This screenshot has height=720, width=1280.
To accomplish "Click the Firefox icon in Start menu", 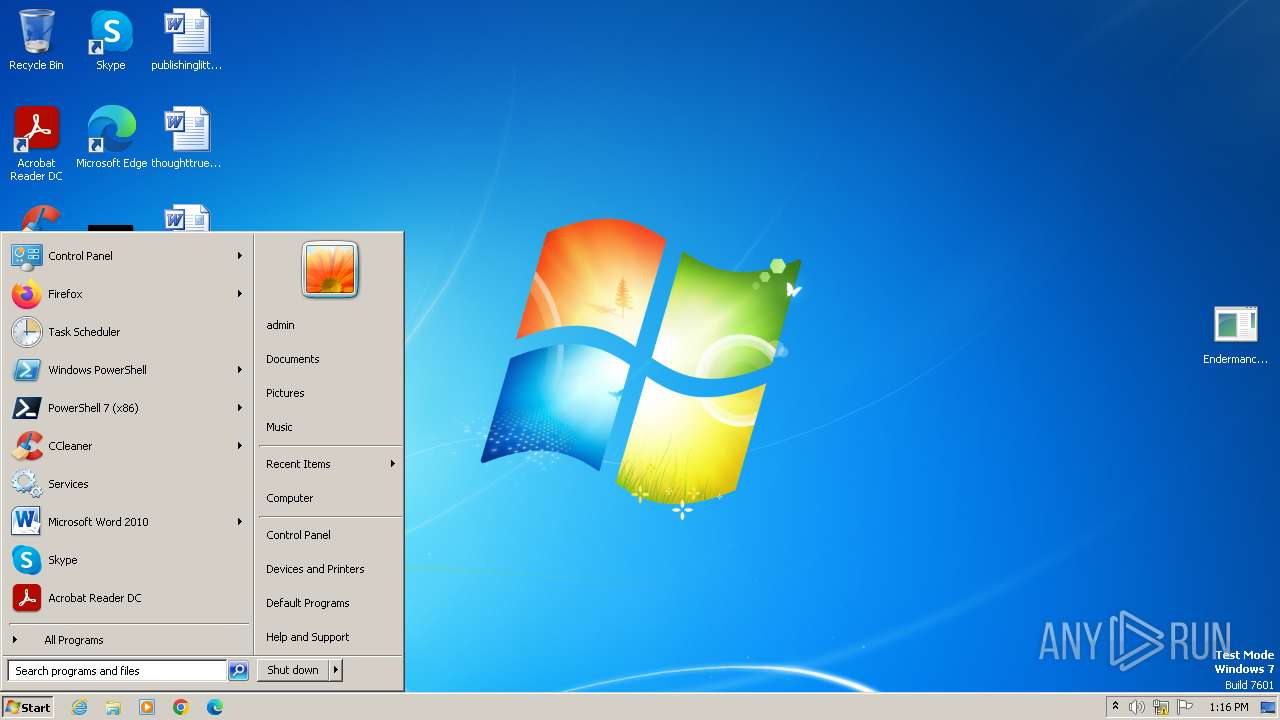I will [x=26, y=294].
